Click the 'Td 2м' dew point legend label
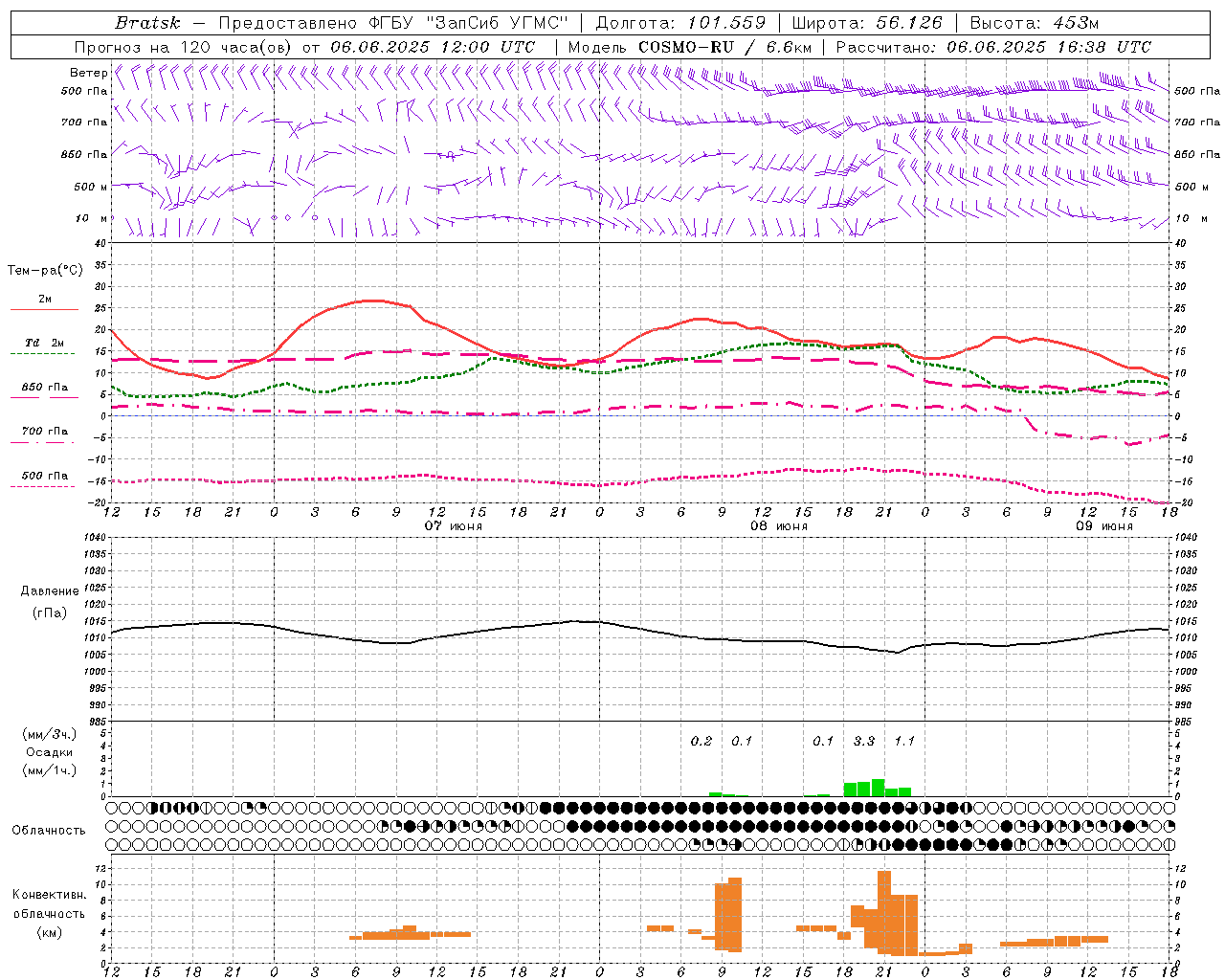This screenshot has height=980, width=1225. (x=45, y=343)
